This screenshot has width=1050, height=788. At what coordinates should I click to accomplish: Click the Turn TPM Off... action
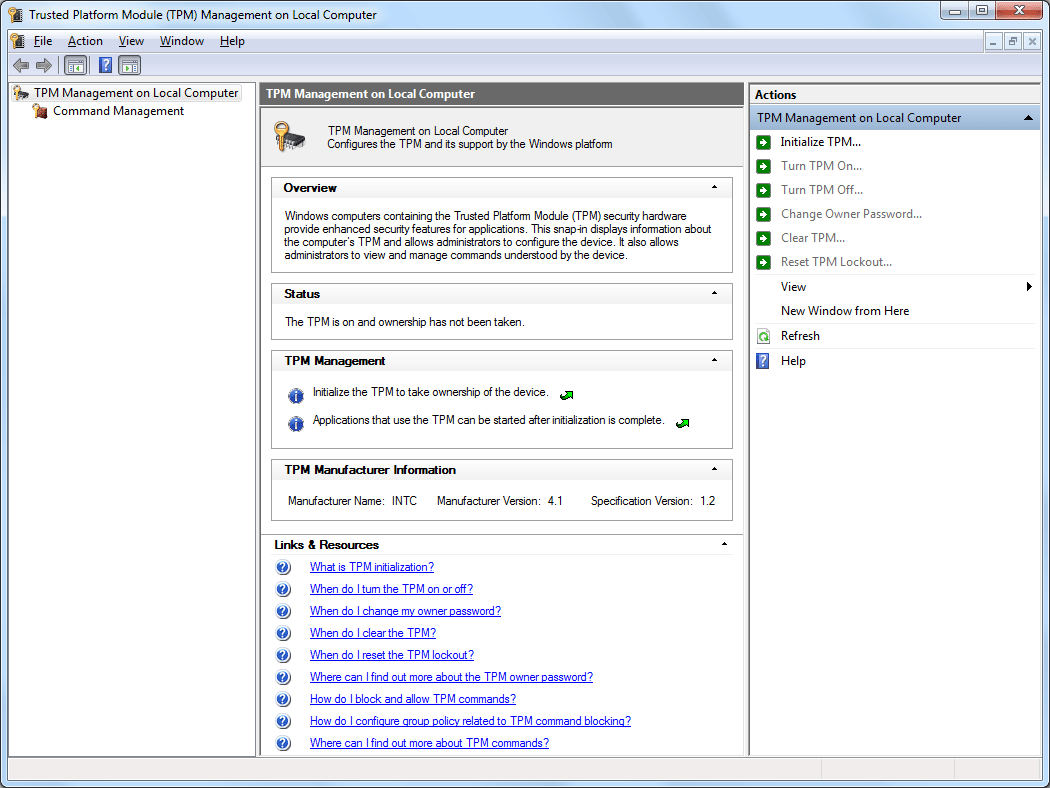coord(822,190)
